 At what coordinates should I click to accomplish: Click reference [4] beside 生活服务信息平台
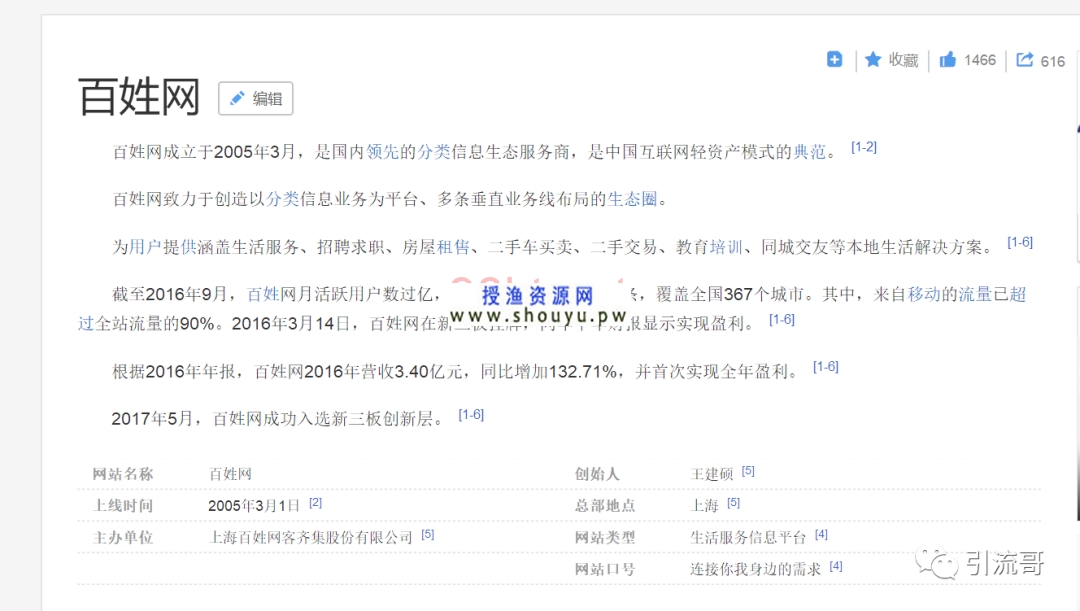pyautogui.click(x=821, y=535)
